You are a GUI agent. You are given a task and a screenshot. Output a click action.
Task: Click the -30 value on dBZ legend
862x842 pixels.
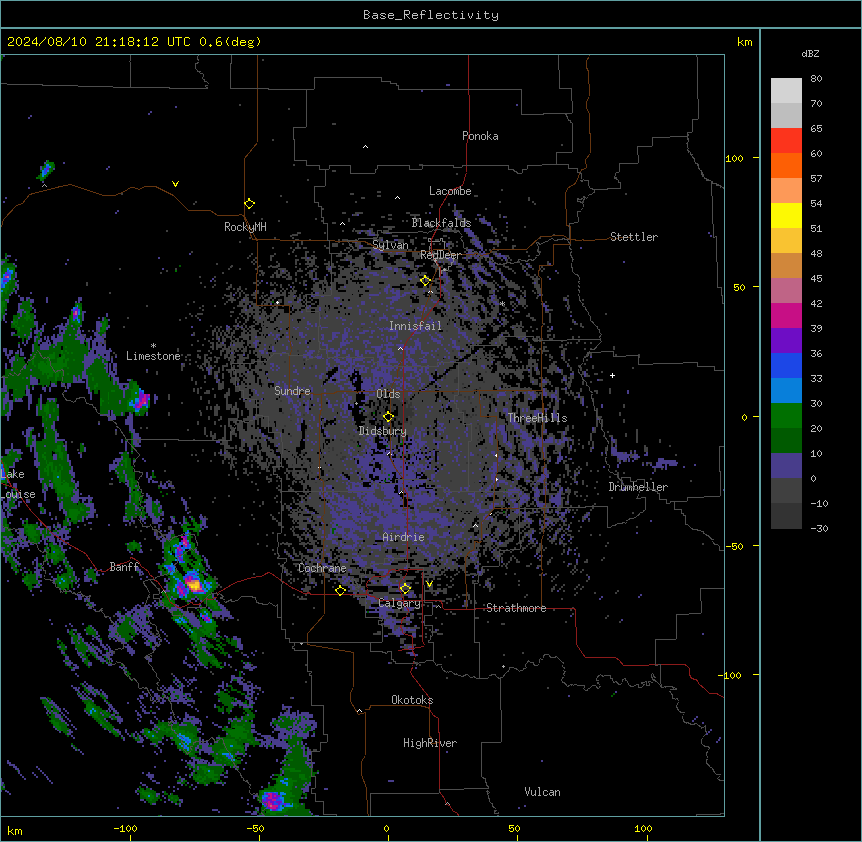coord(820,529)
